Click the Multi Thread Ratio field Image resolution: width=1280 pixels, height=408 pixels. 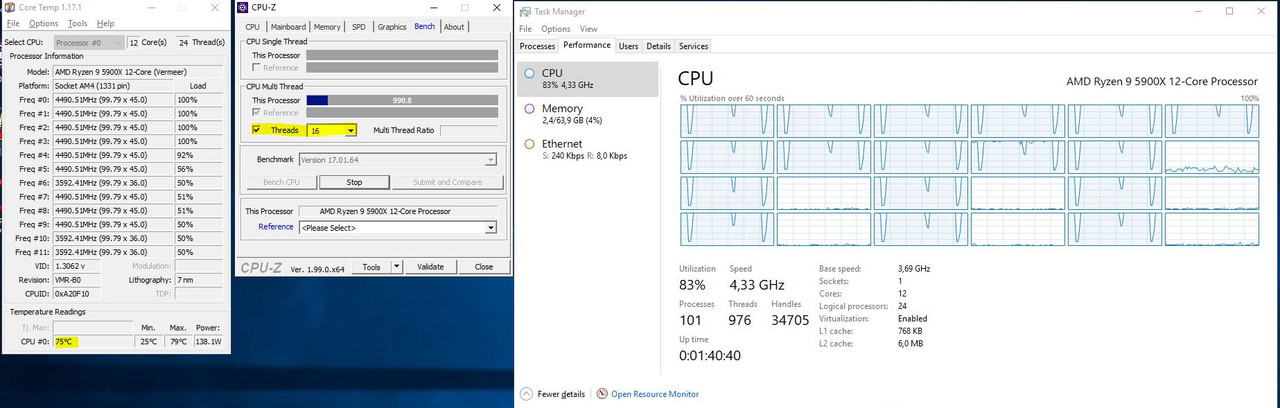click(469, 131)
